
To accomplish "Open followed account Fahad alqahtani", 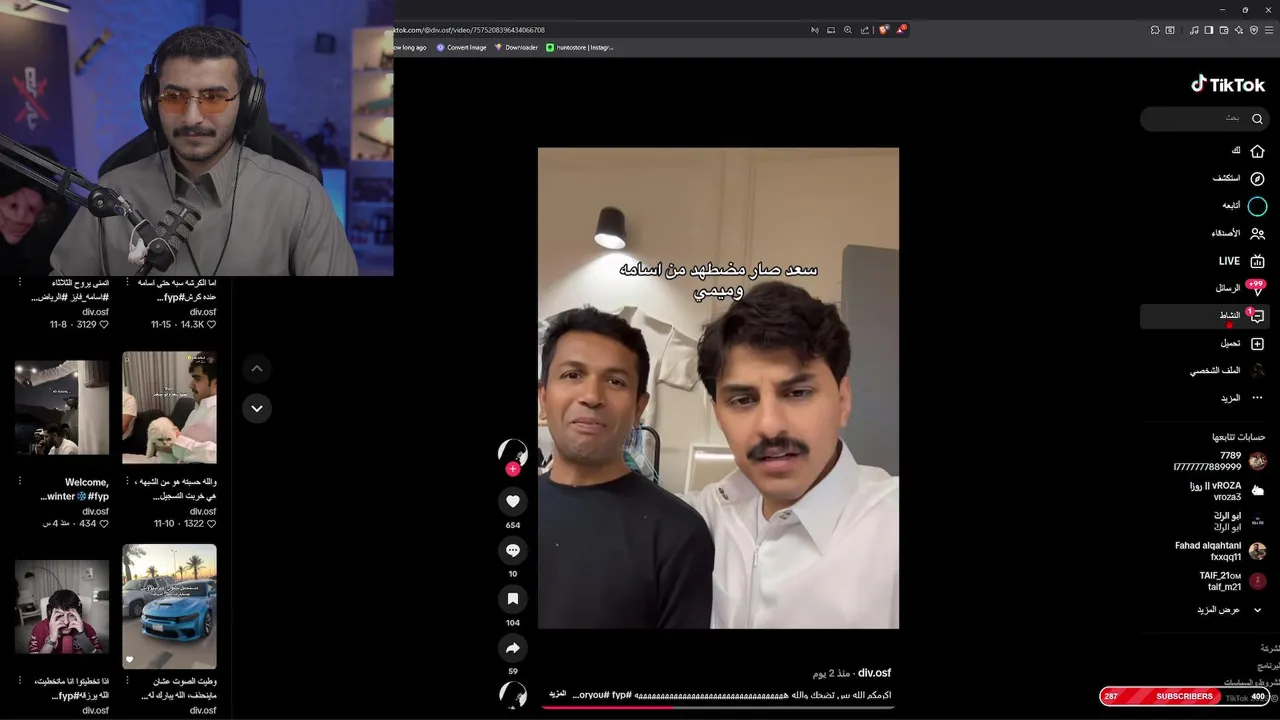I will pyautogui.click(x=1221, y=551).
